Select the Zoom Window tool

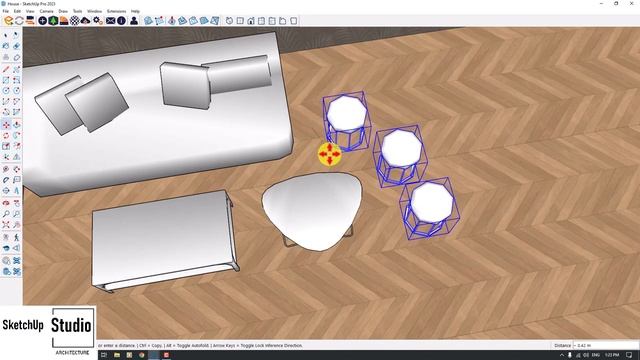pyautogui.click(x=17, y=213)
